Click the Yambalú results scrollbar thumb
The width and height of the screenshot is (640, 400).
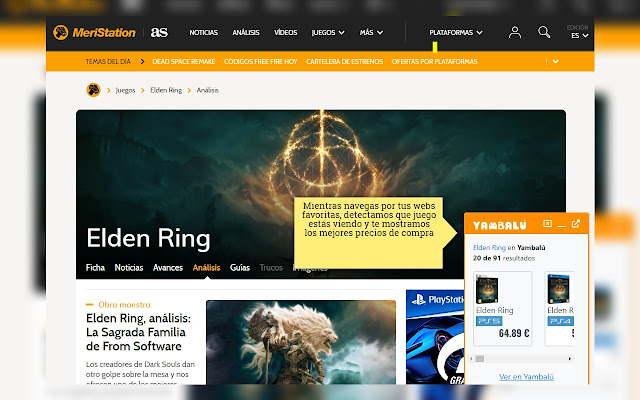pyautogui.click(x=480, y=359)
